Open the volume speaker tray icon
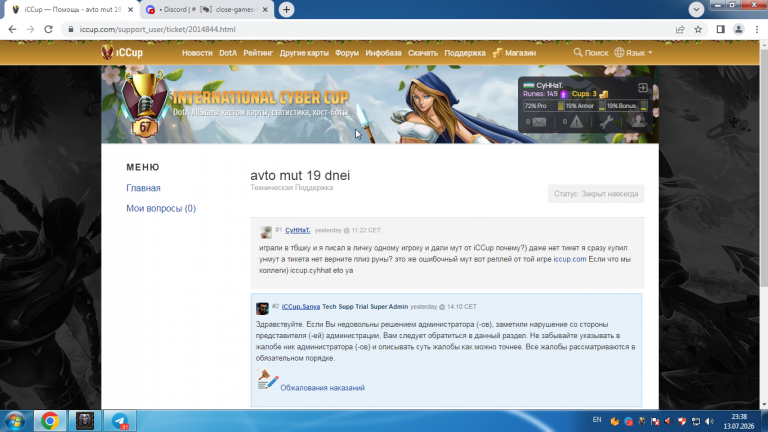The width and height of the screenshot is (768, 432). (x=709, y=422)
